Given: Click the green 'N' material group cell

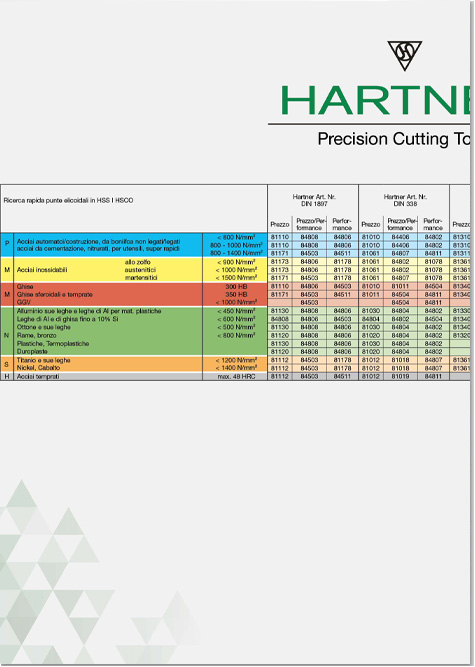Looking at the screenshot, I should point(7,335).
